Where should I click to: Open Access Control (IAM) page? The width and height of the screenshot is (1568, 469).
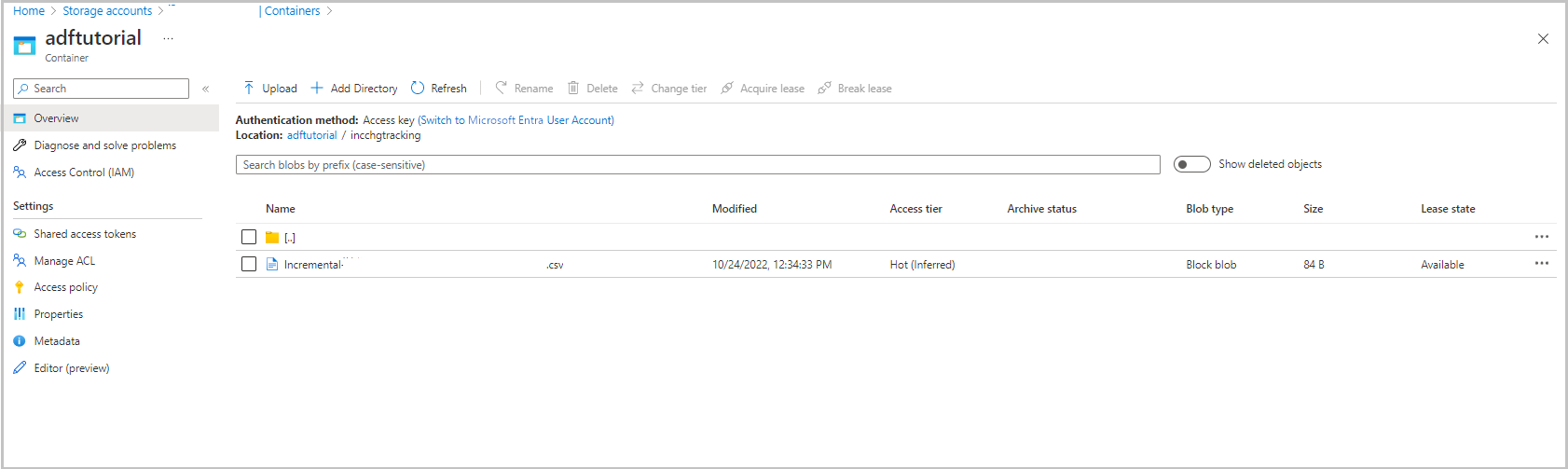click(84, 172)
